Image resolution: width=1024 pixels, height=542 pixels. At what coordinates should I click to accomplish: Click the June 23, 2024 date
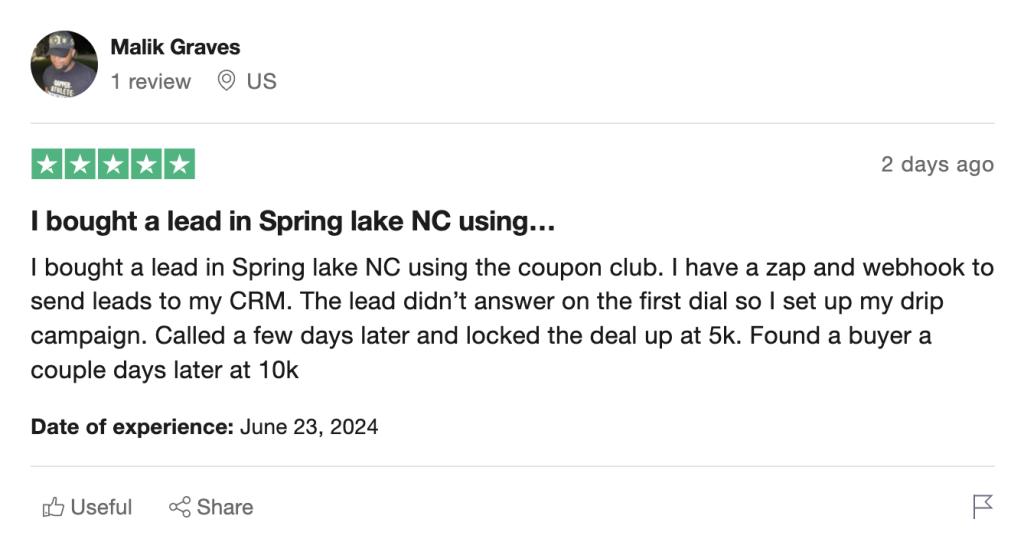309,427
